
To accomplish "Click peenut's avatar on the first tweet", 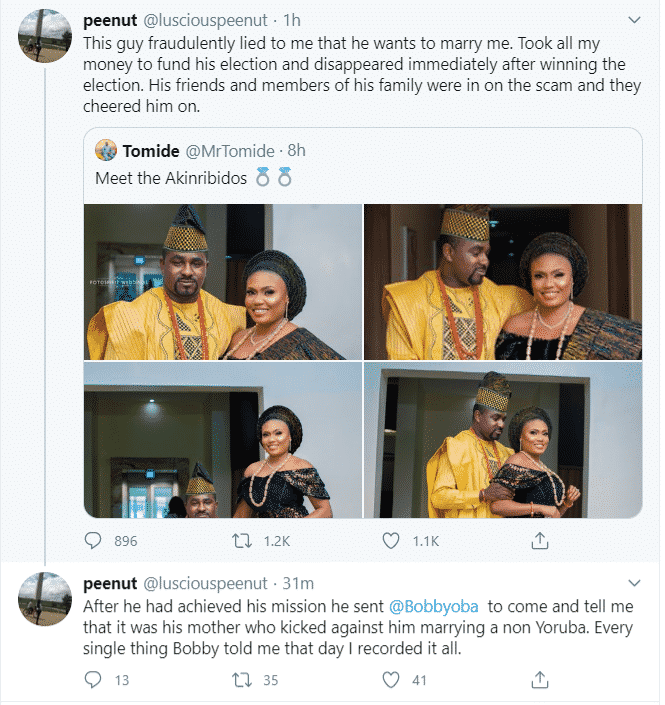I will coord(45,37).
